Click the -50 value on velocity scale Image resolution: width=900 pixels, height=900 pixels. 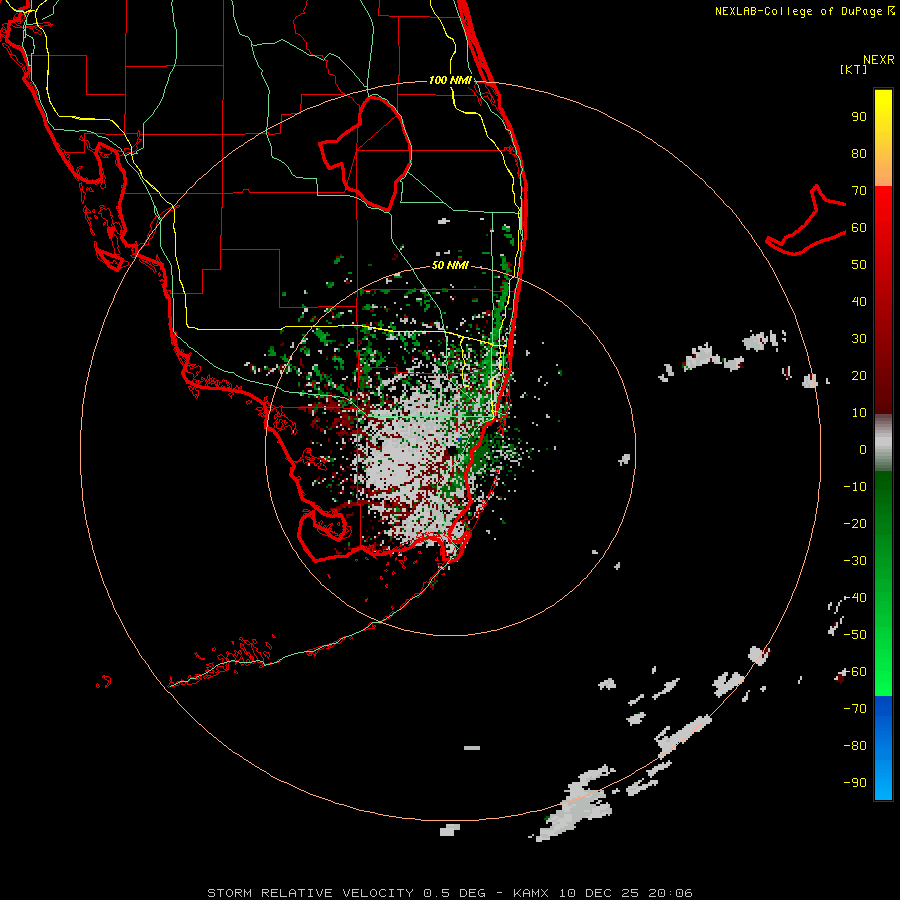[x=855, y=635]
